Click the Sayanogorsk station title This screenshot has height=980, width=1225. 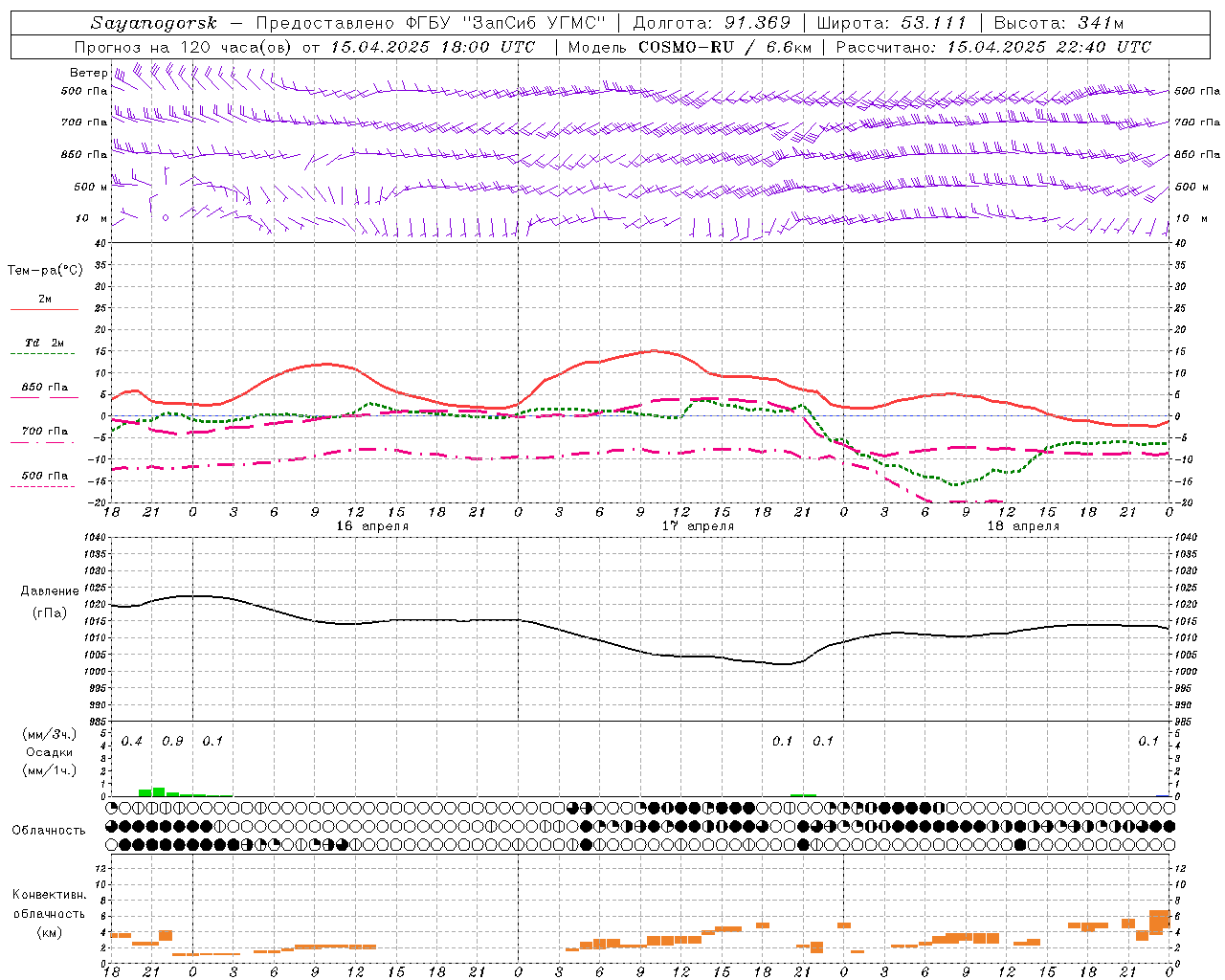pyautogui.click(x=154, y=23)
